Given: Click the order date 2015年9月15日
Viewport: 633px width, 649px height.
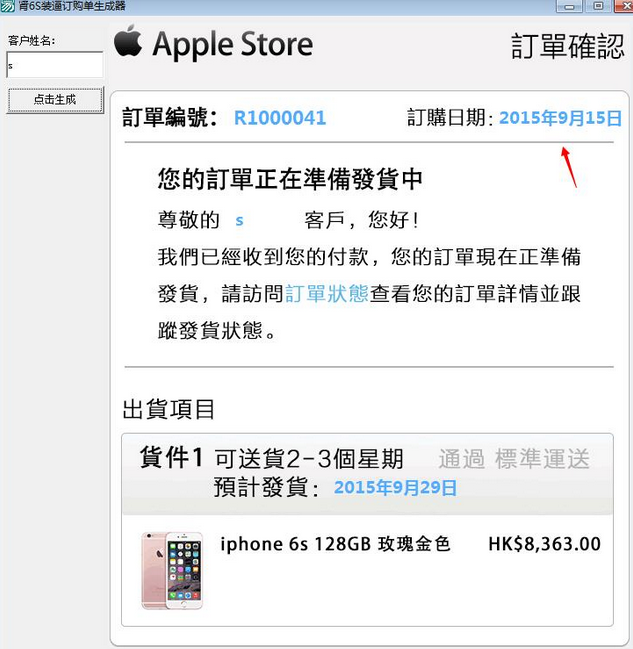Looking at the screenshot, I should point(560,118).
